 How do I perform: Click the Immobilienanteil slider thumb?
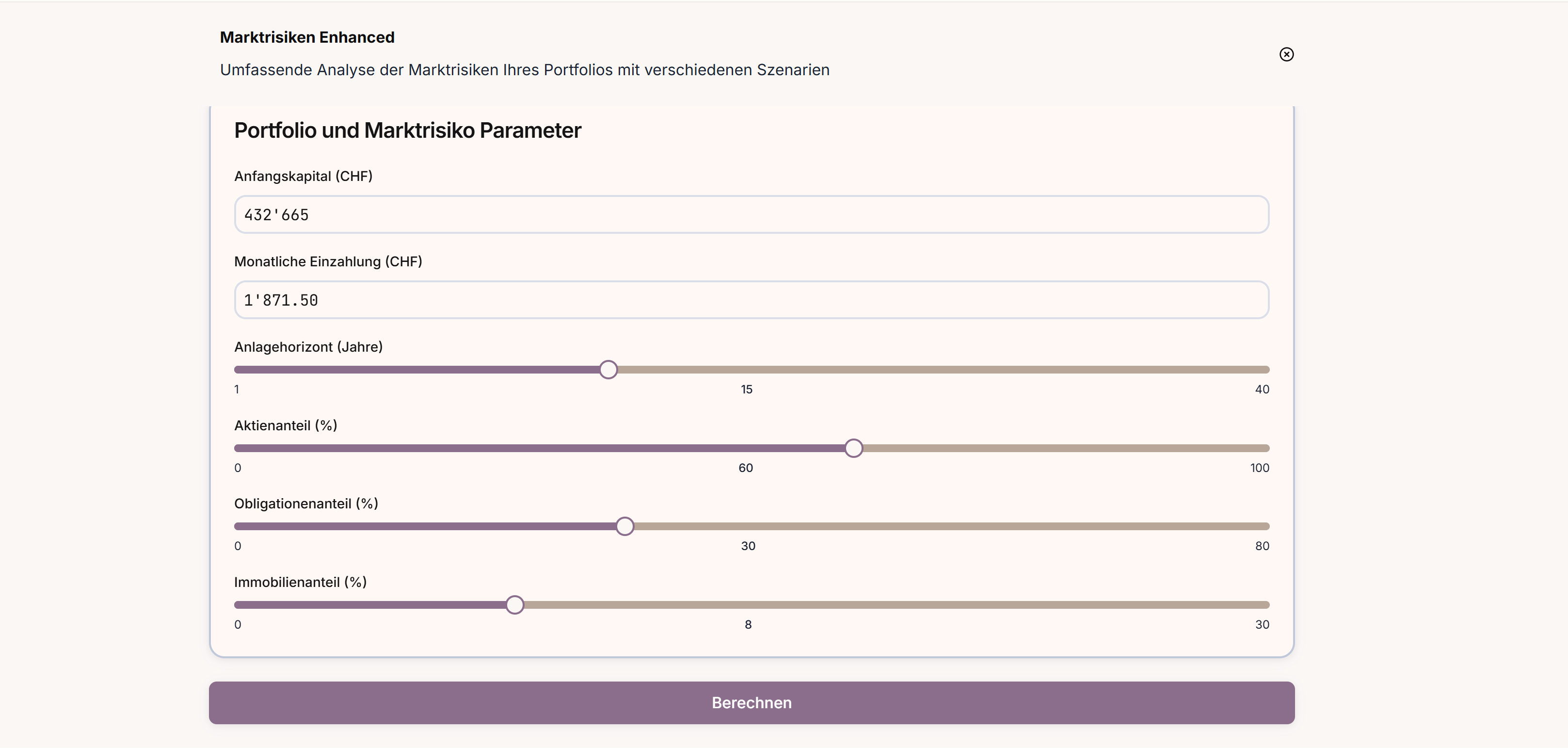[x=515, y=605]
